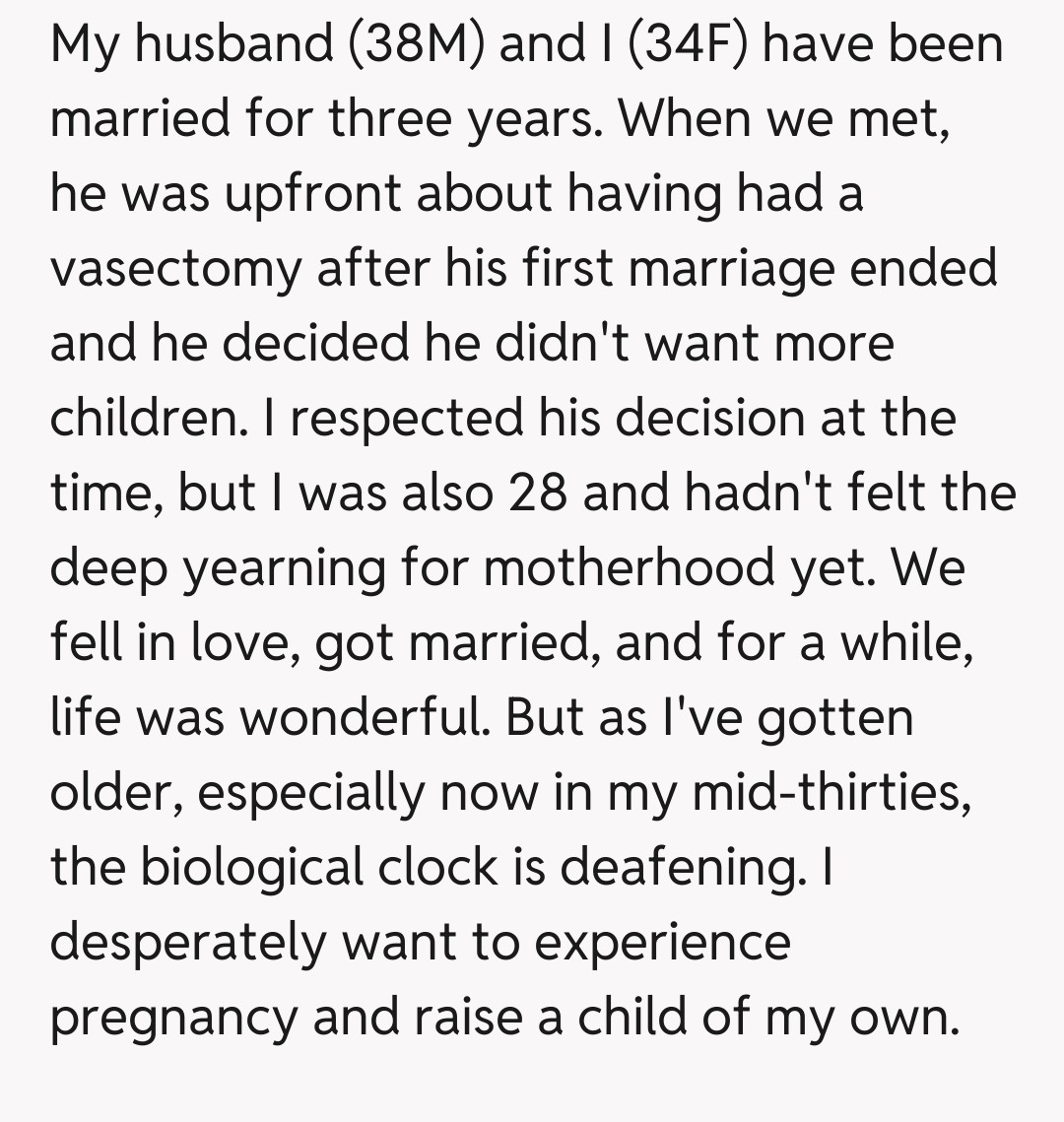Click the number "28" in the text
Viewport: 1064px width, 1122px height.
coord(538,494)
